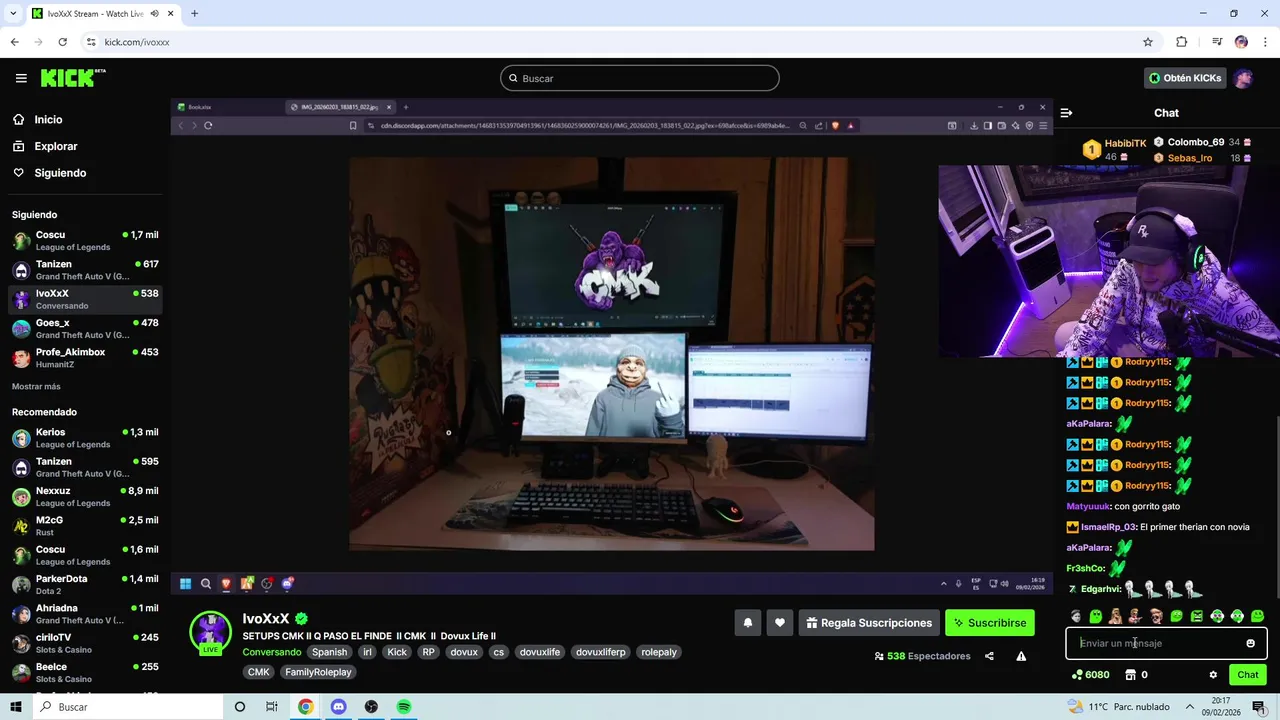Image resolution: width=1280 pixels, height=720 pixels.
Task: Click username Matyuuuk in chat
Action: pyautogui.click(x=1088, y=507)
